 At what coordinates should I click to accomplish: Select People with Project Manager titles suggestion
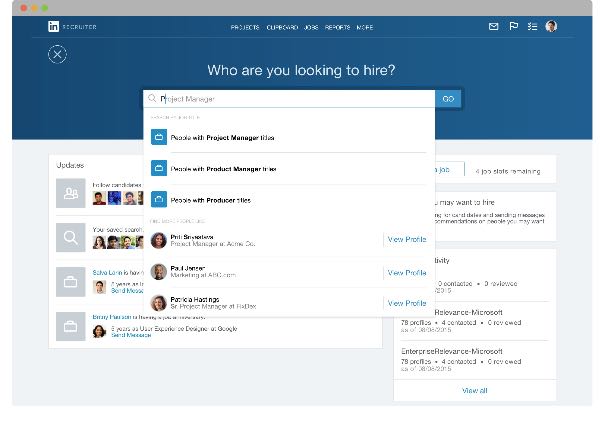(289, 137)
